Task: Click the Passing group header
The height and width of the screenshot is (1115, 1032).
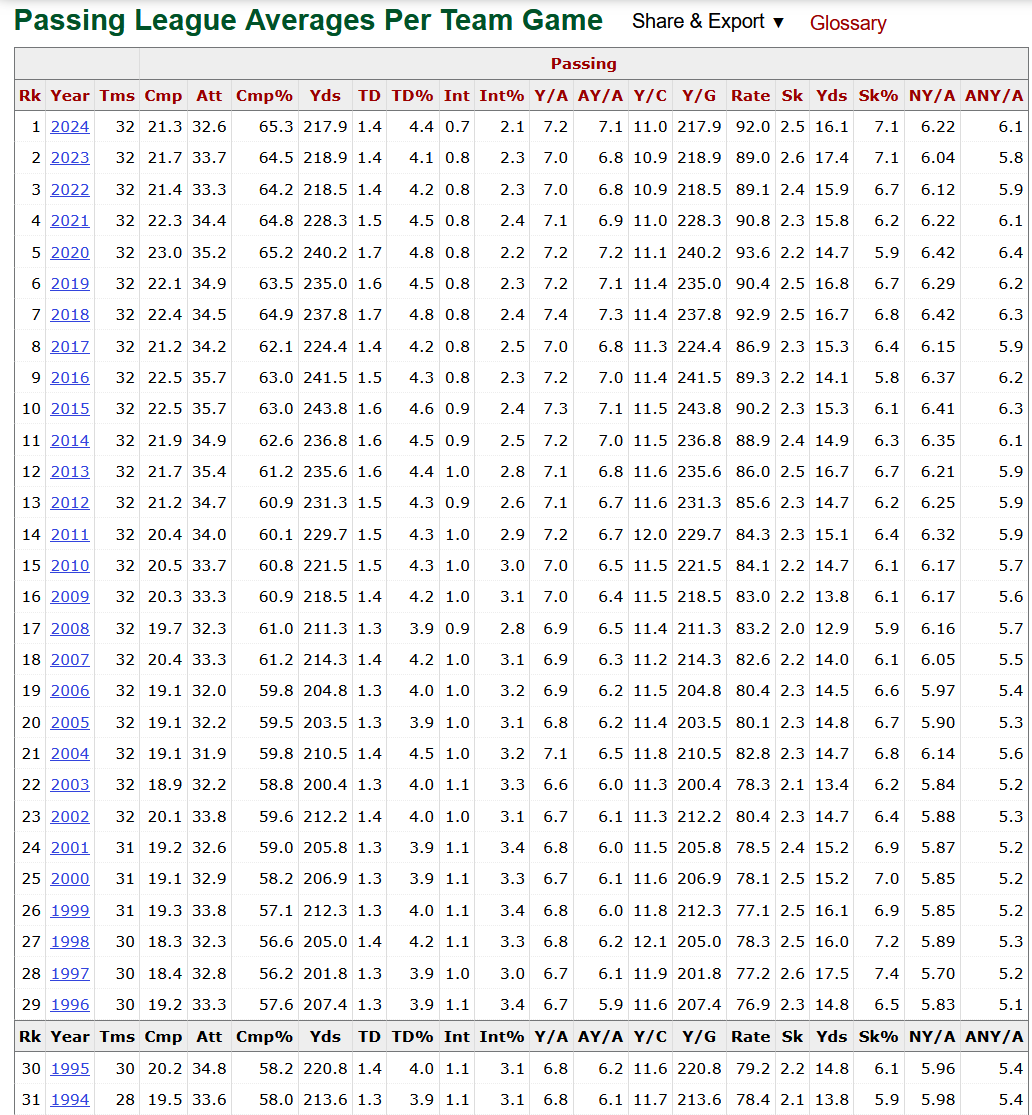Action: click(x=583, y=64)
